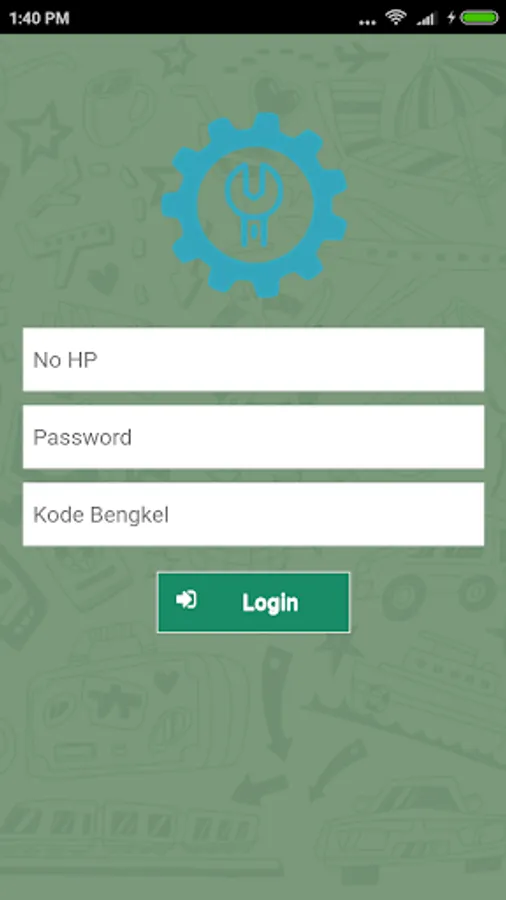Click the Login button label
Screen dimensions: 506x900
(x=270, y=603)
